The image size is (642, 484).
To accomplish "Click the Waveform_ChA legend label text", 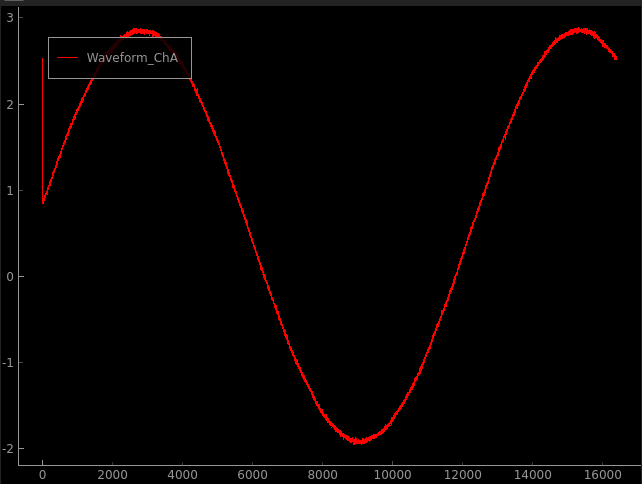I will pos(132,58).
